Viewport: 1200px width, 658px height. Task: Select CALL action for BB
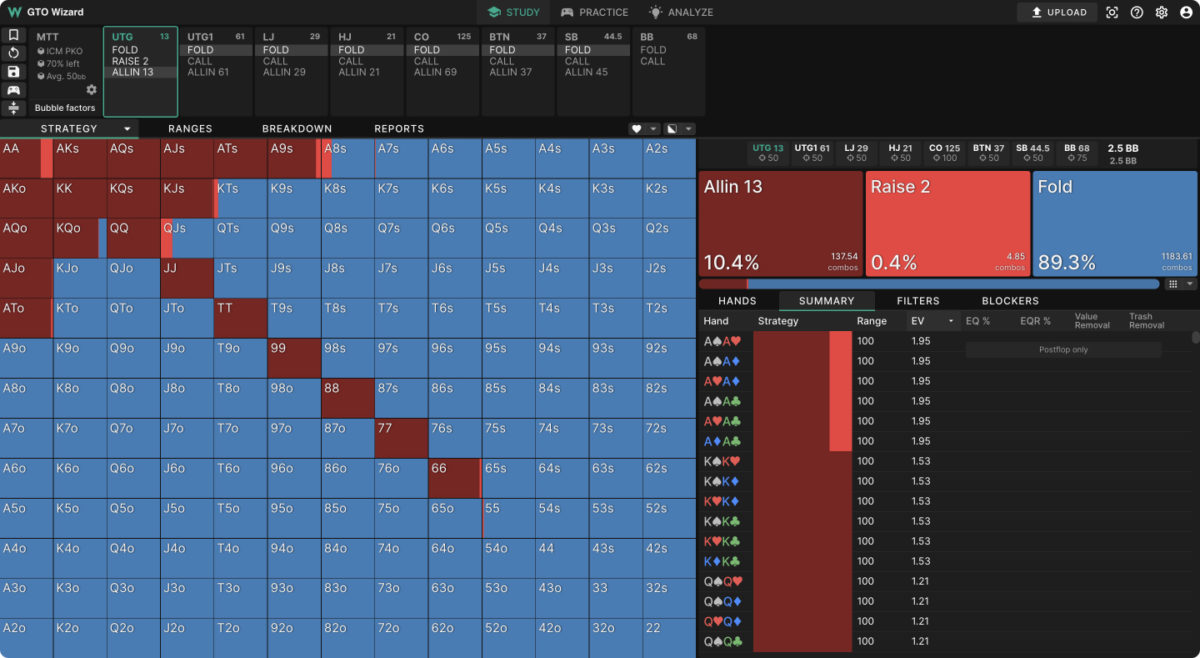pos(653,61)
